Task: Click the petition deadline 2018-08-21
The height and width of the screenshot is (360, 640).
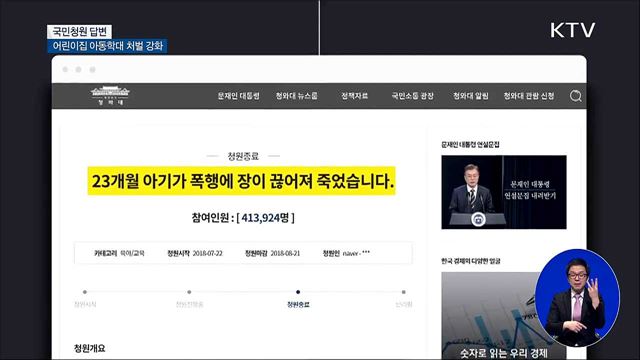Action: click(285, 253)
